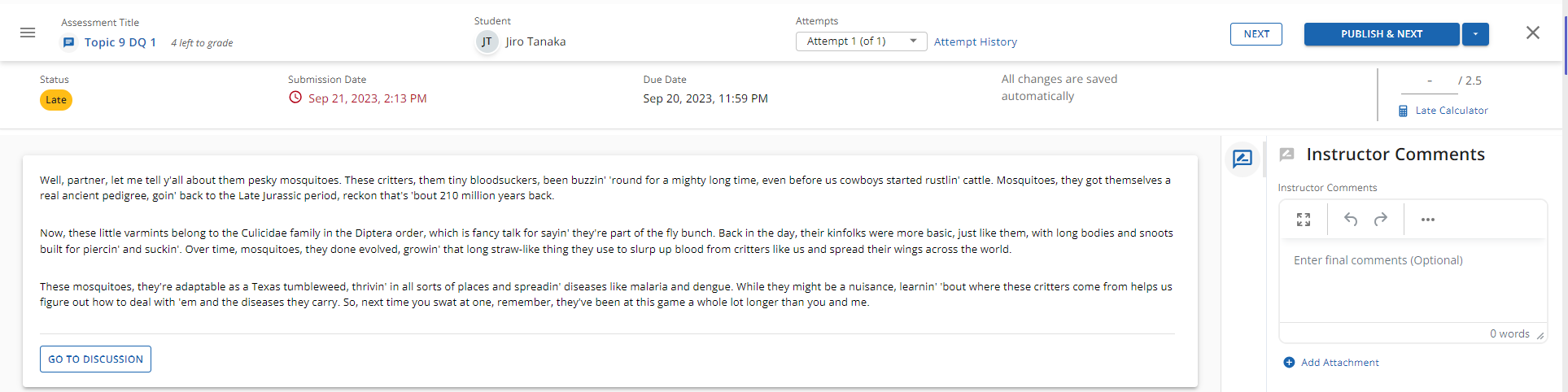Go to the next student submission
1568x392 pixels.
point(1256,34)
